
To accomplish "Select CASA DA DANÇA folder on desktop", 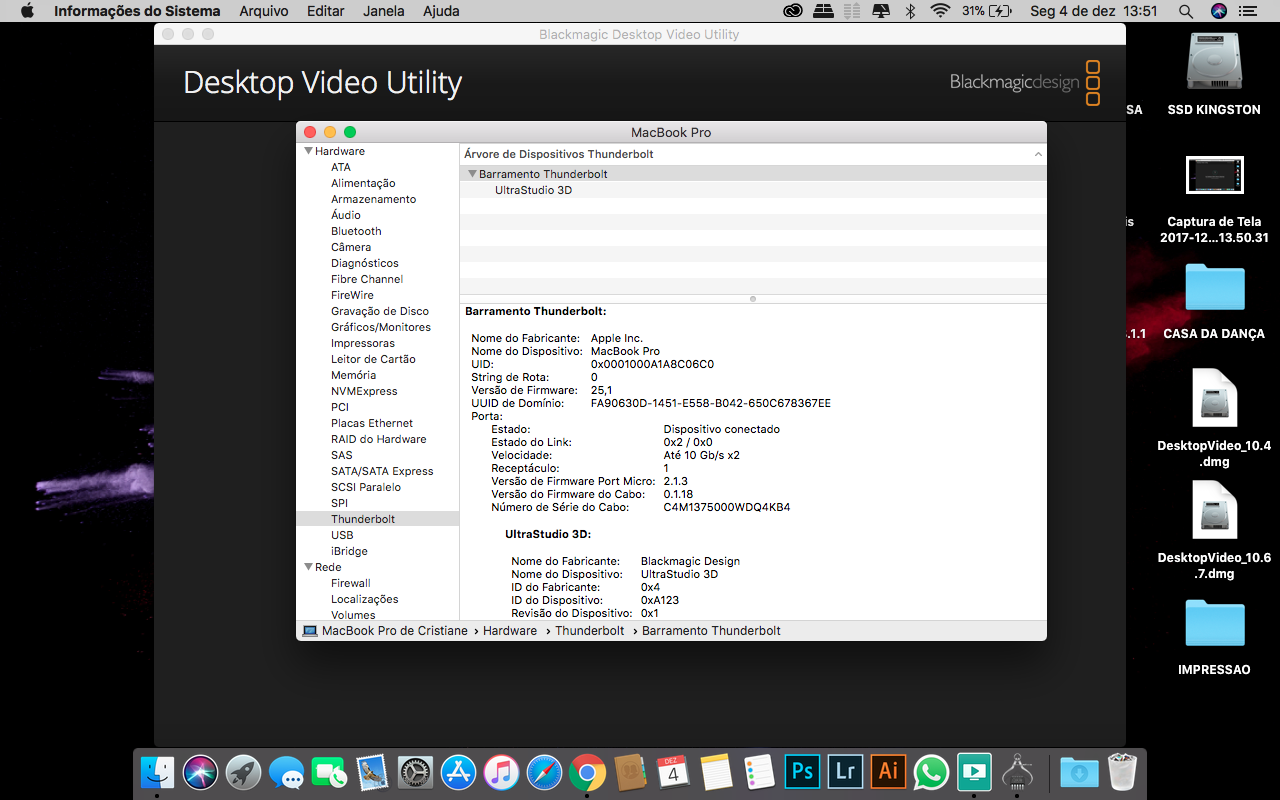I will coord(1214,300).
